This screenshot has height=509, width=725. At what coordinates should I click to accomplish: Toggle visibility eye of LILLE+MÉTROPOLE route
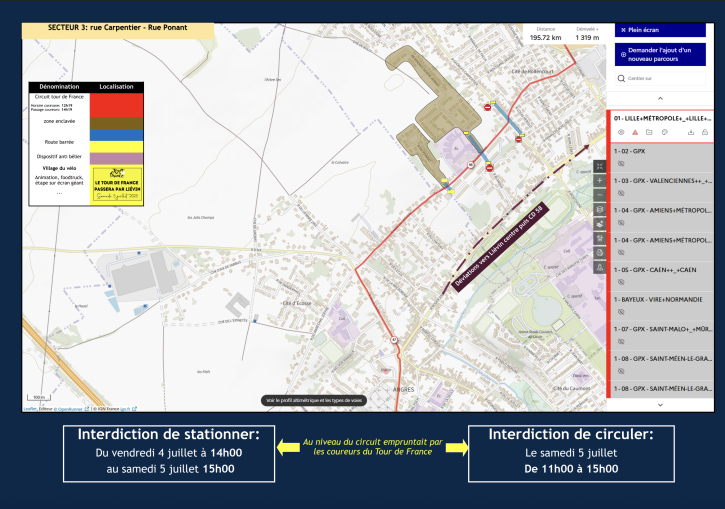(621, 132)
